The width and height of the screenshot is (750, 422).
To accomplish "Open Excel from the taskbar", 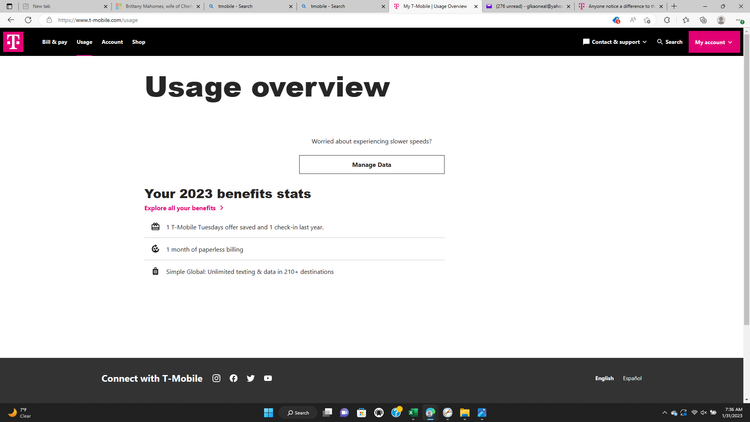I will (413, 412).
